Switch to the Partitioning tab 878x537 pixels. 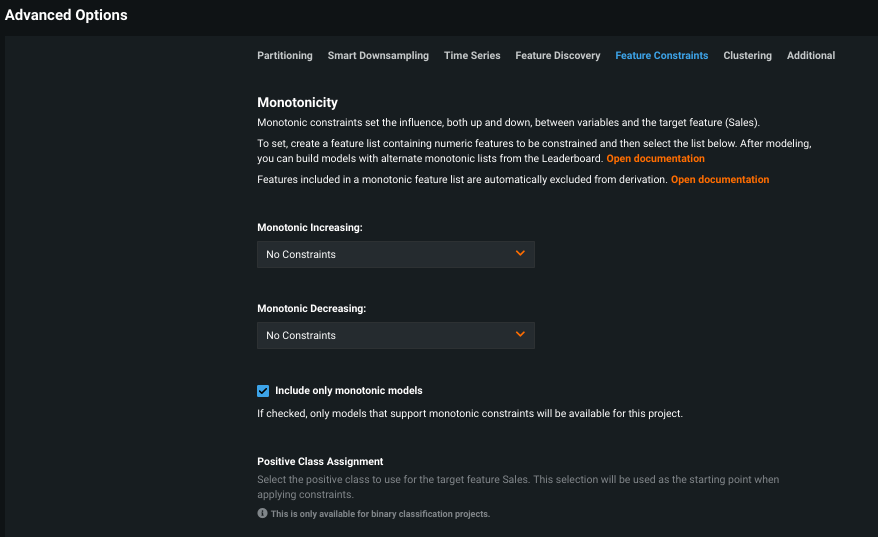(285, 56)
